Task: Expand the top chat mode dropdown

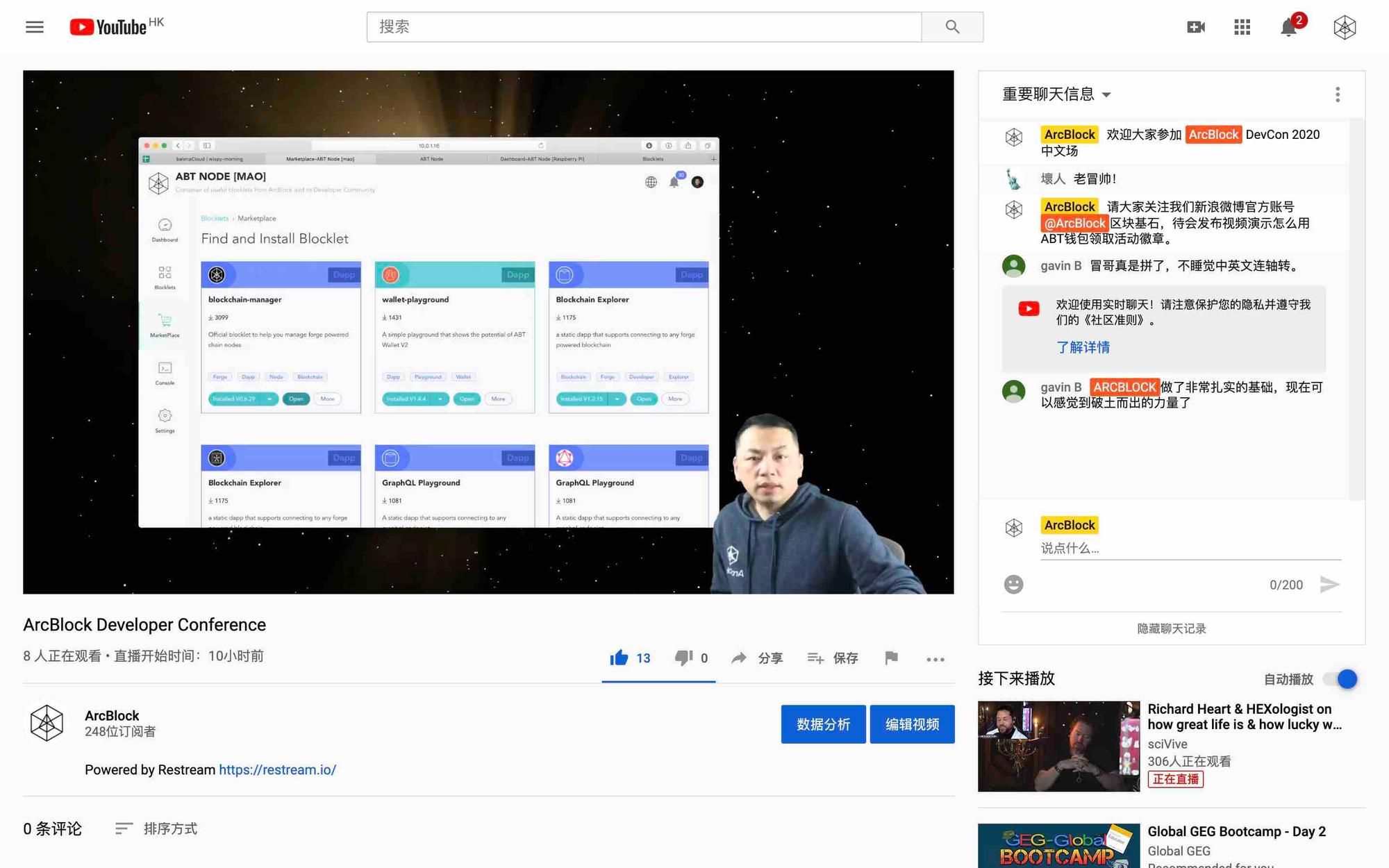Action: pyautogui.click(x=1056, y=94)
